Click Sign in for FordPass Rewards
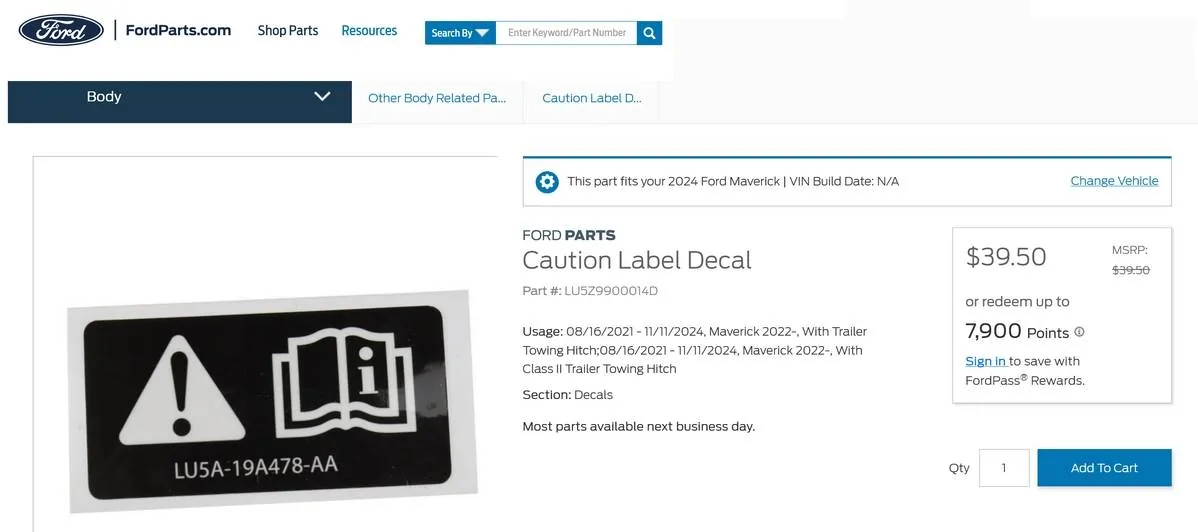Viewport: 1198px width, 532px height. click(x=986, y=362)
